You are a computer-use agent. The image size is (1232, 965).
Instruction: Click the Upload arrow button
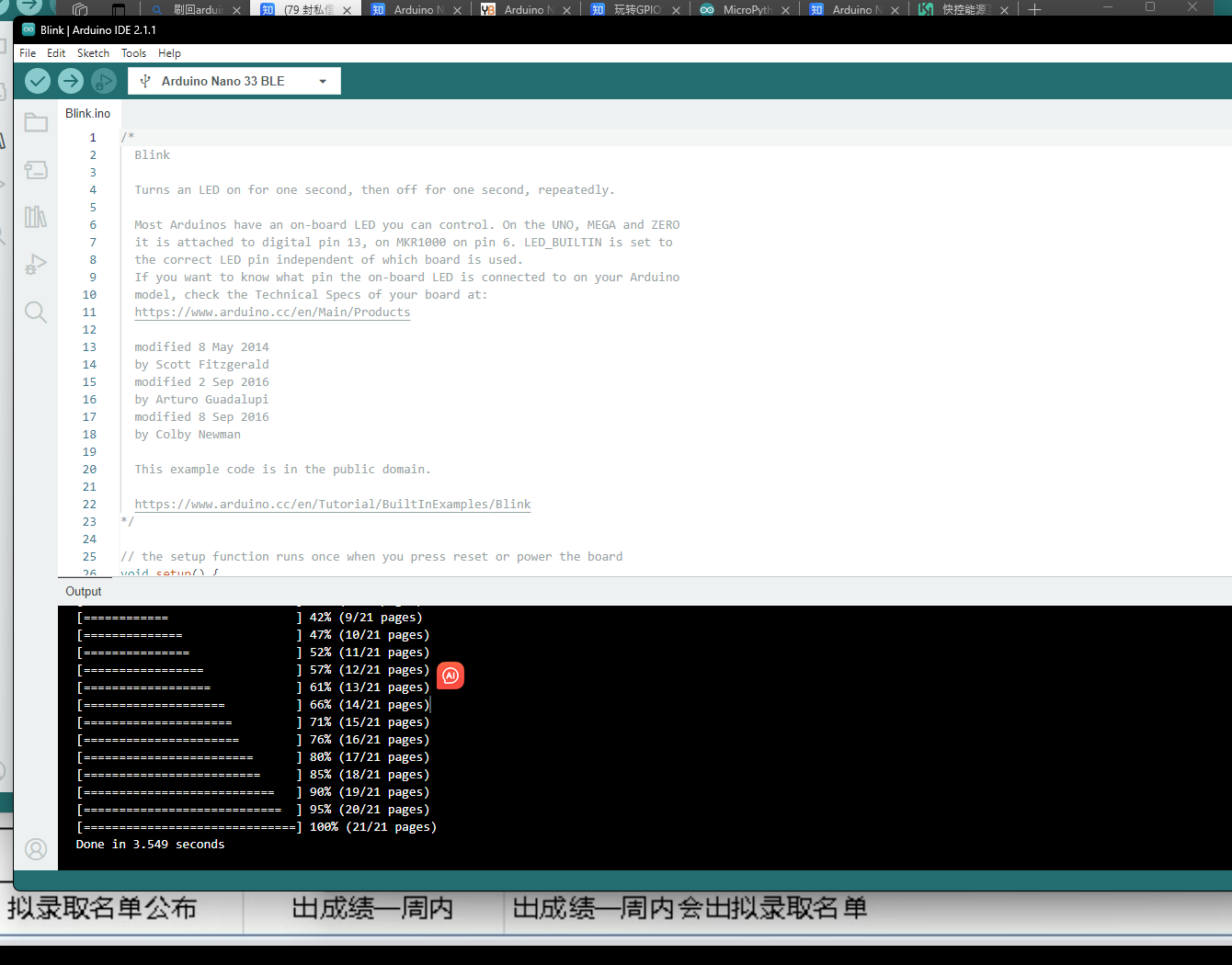point(71,81)
